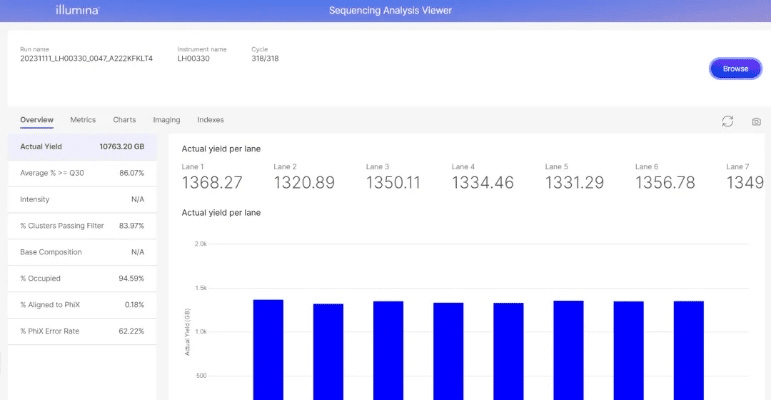Pick the % Clusters Passing Filter row
The image size is (771, 400).
[x=82, y=226]
